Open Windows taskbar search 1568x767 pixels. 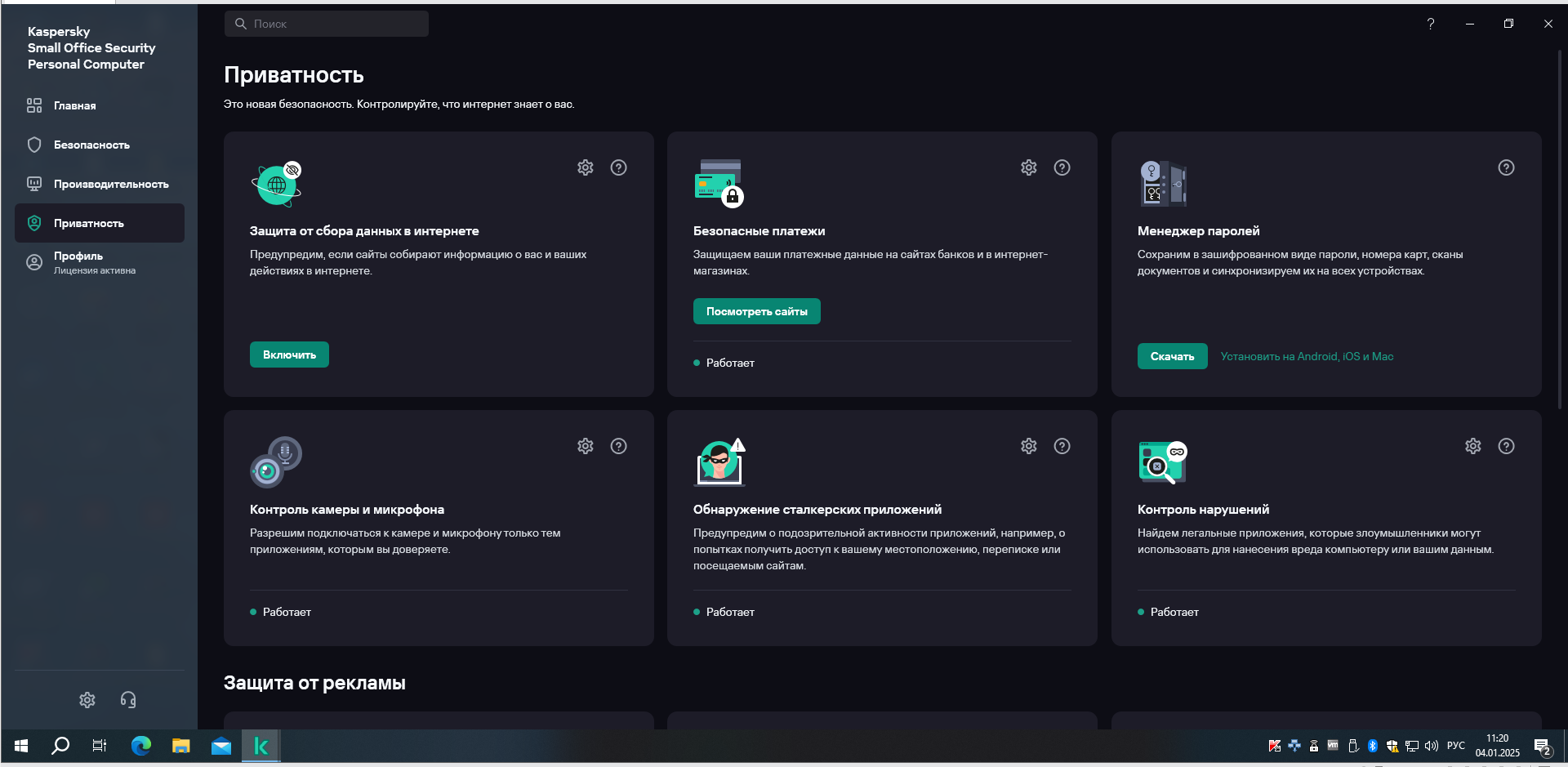click(x=60, y=746)
